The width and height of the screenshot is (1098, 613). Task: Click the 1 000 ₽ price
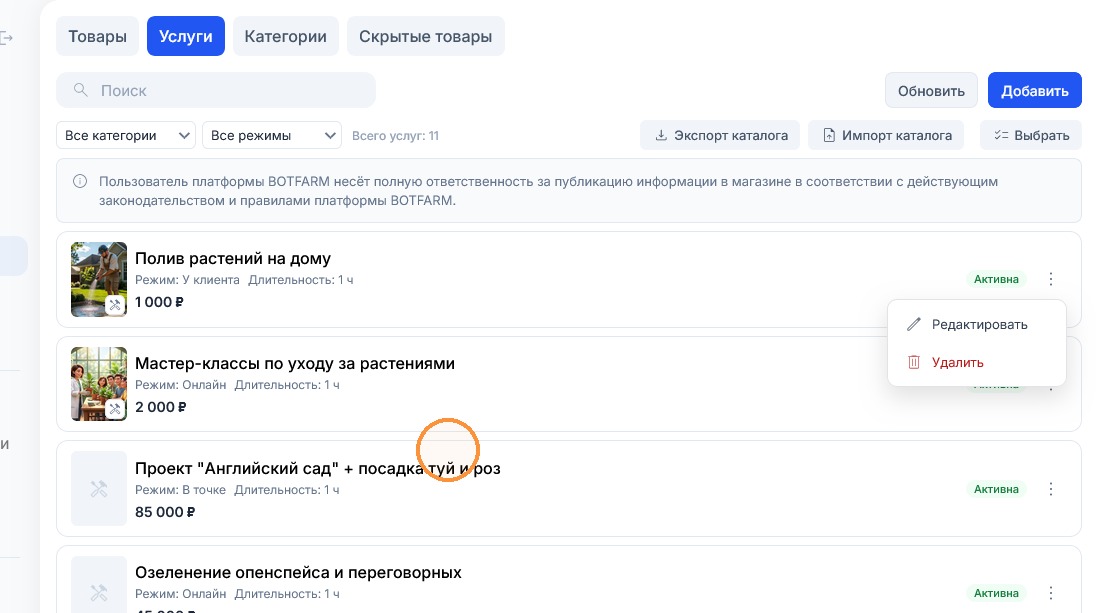[x=159, y=302]
